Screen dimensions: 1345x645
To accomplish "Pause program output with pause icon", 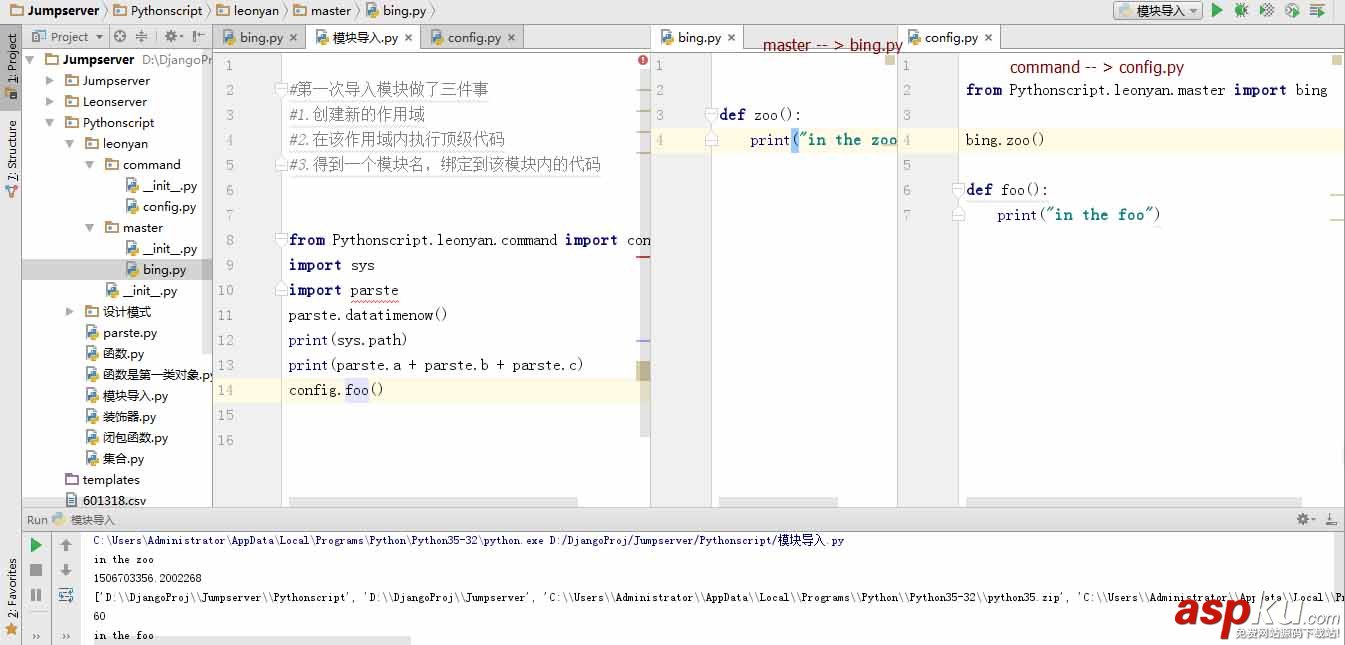I will point(36,594).
